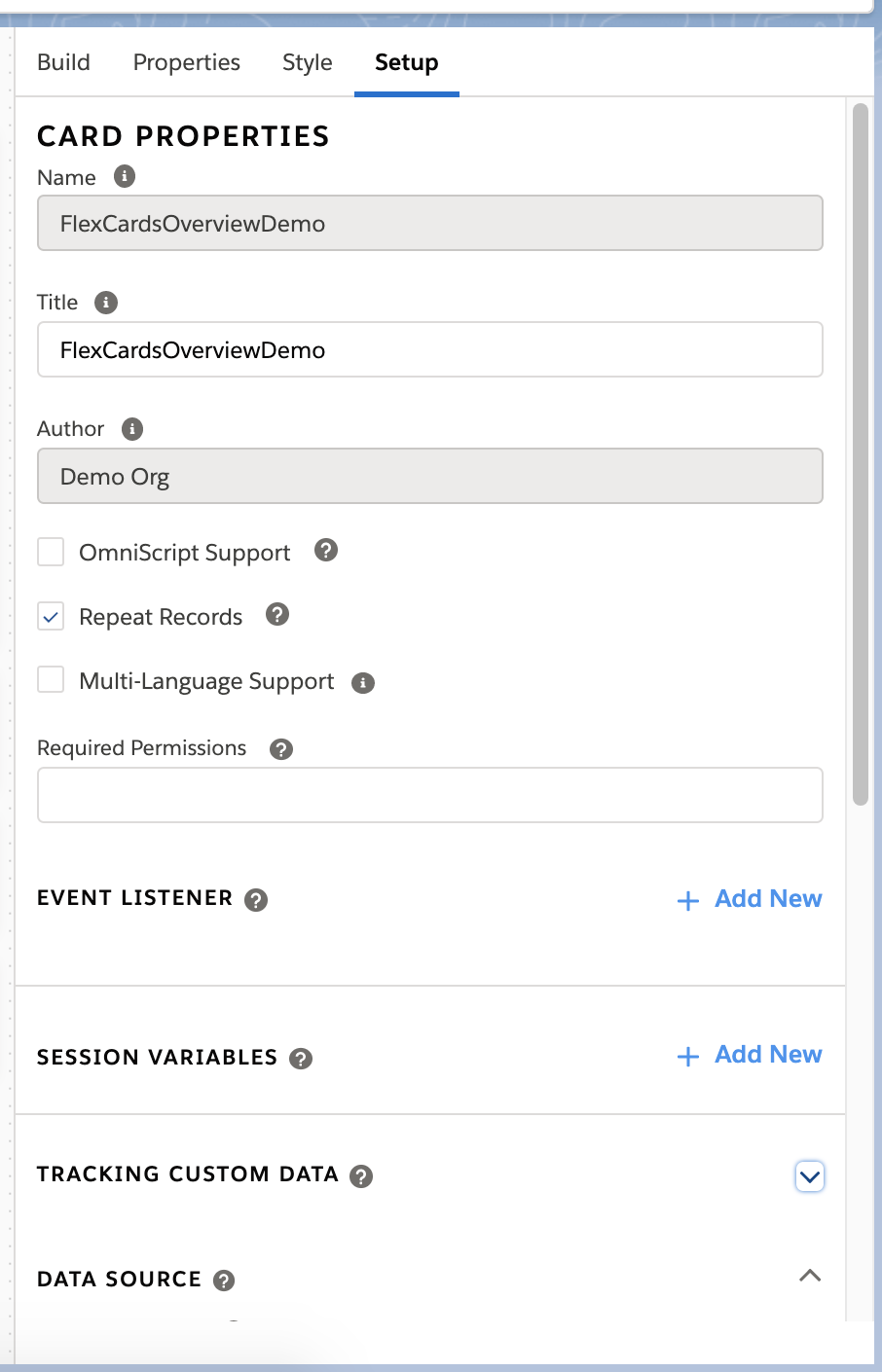Open help icon for Tracking Custom Data
The width and height of the screenshot is (882, 1372).
361,1176
